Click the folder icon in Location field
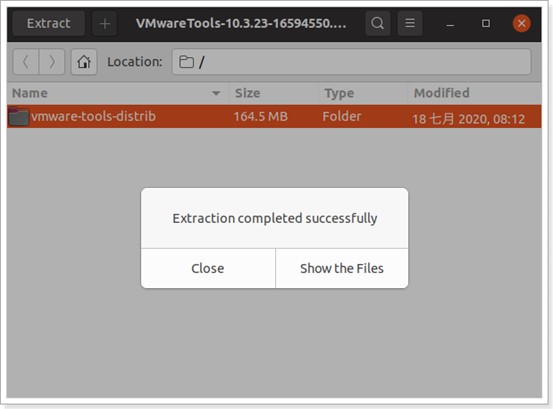553x409 pixels. pos(186,62)
